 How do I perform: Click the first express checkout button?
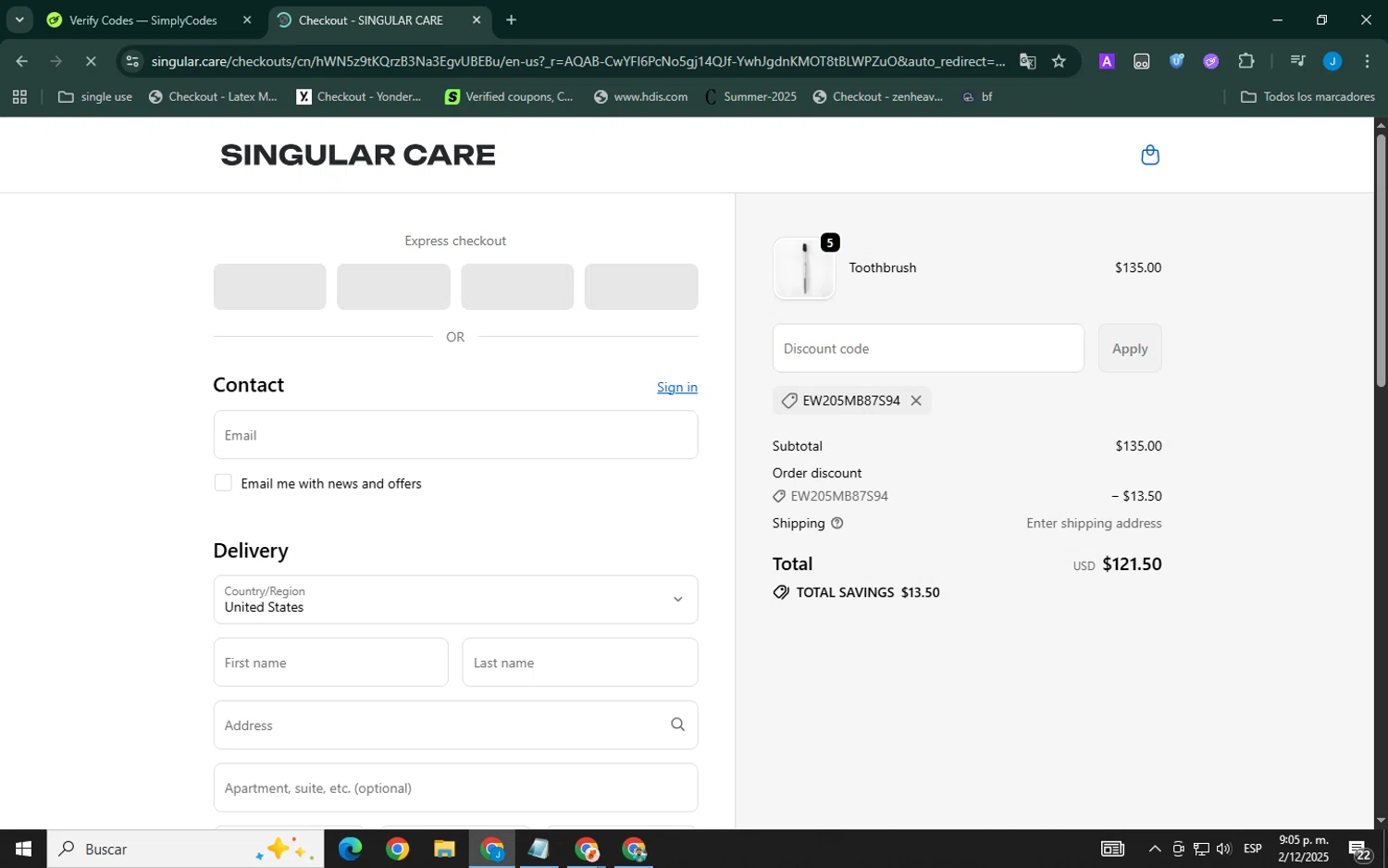click(x=269, y=287)
